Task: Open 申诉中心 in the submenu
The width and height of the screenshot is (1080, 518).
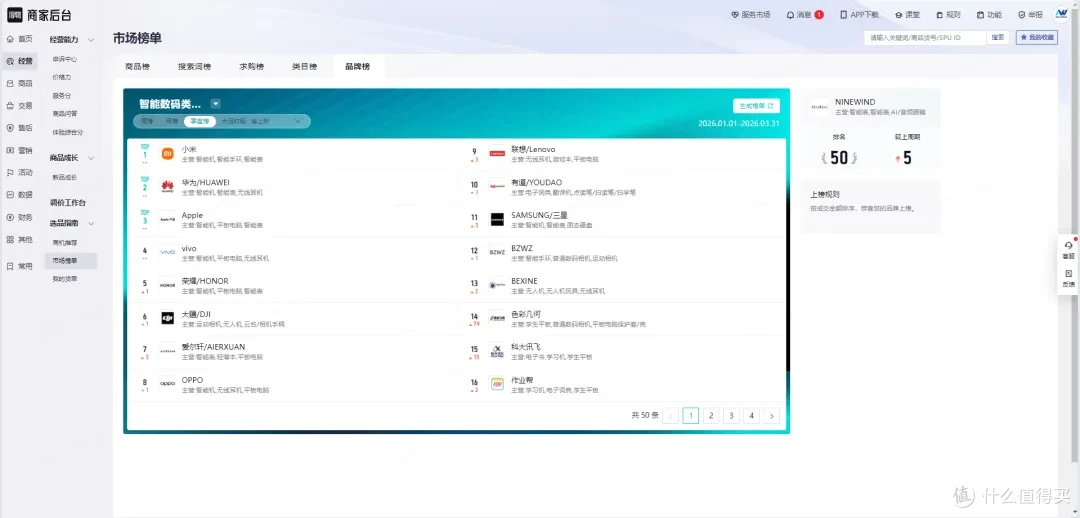Action: coord(65,59)
